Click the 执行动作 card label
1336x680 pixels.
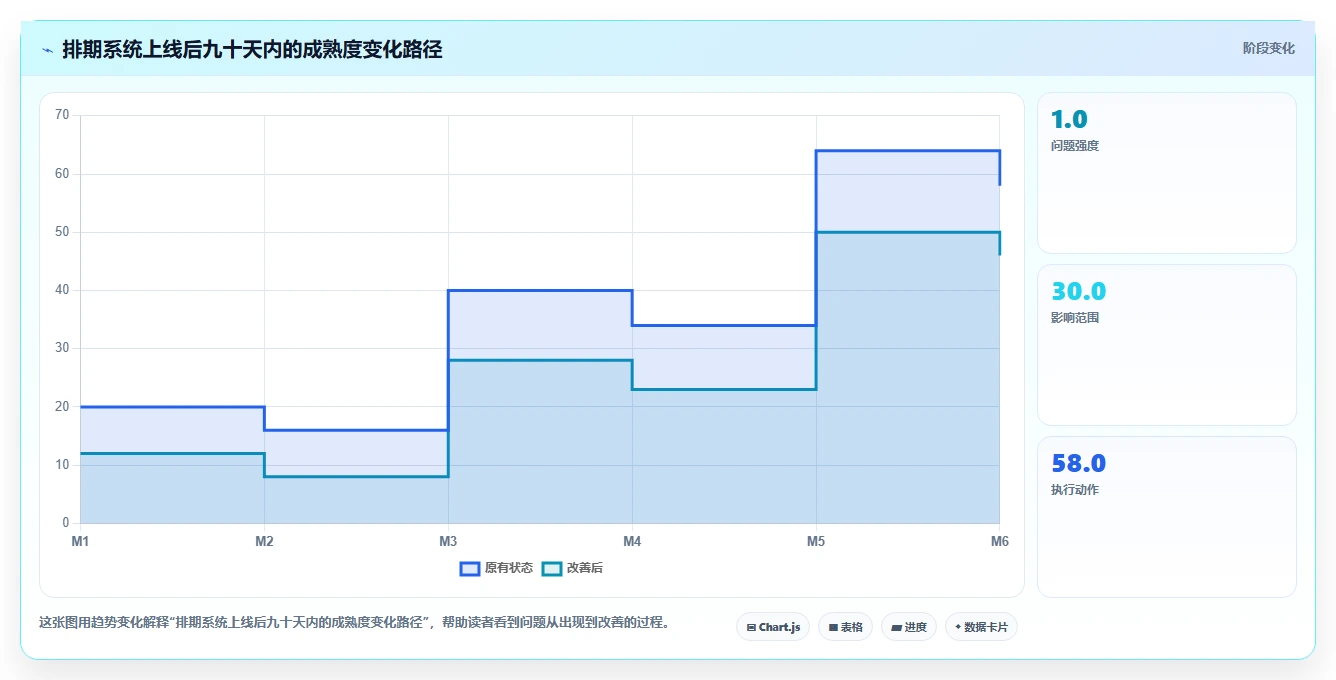pyautogui.click(x=1075, y=490)
